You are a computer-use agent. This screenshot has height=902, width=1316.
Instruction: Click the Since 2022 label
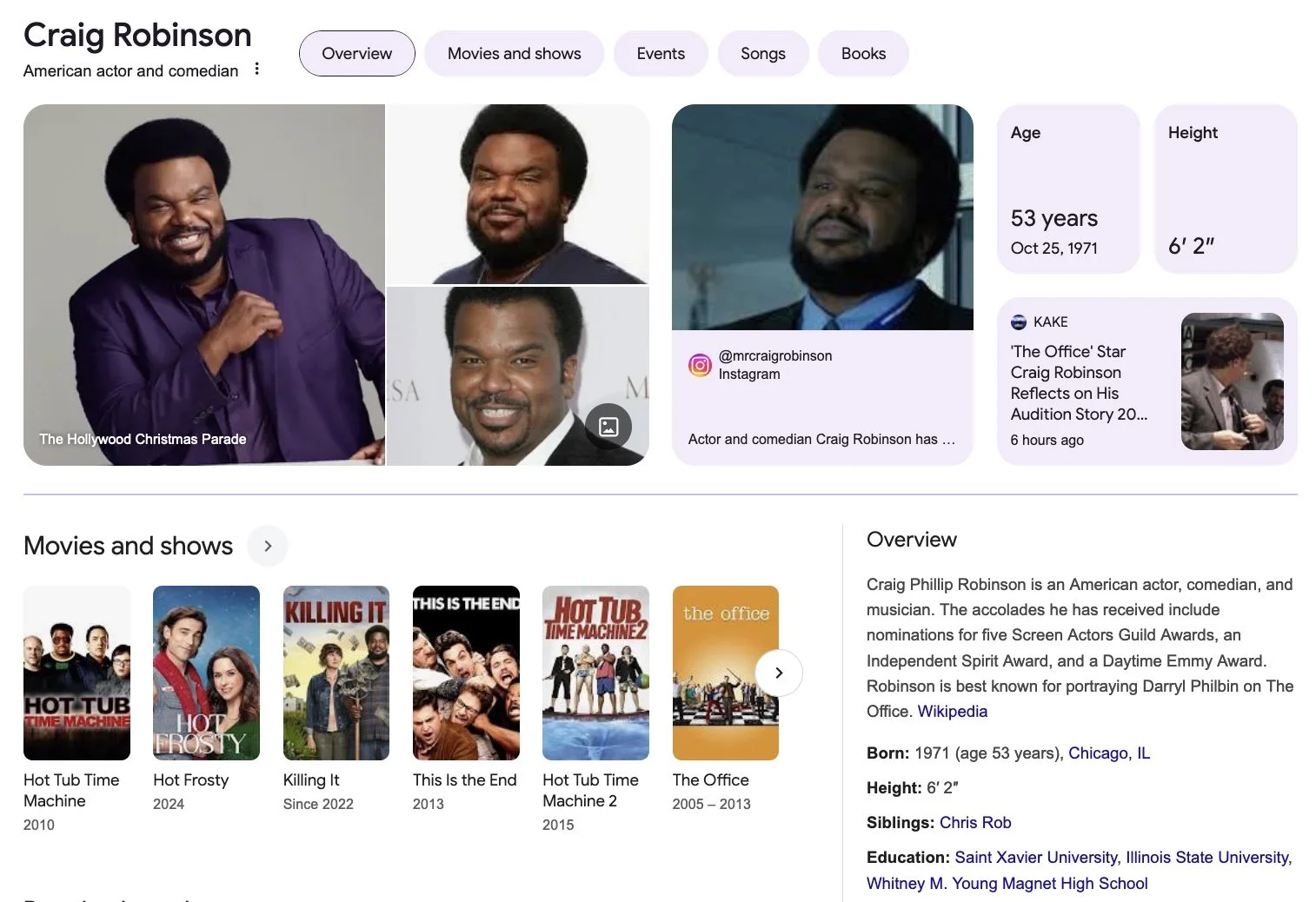(318, 804)
